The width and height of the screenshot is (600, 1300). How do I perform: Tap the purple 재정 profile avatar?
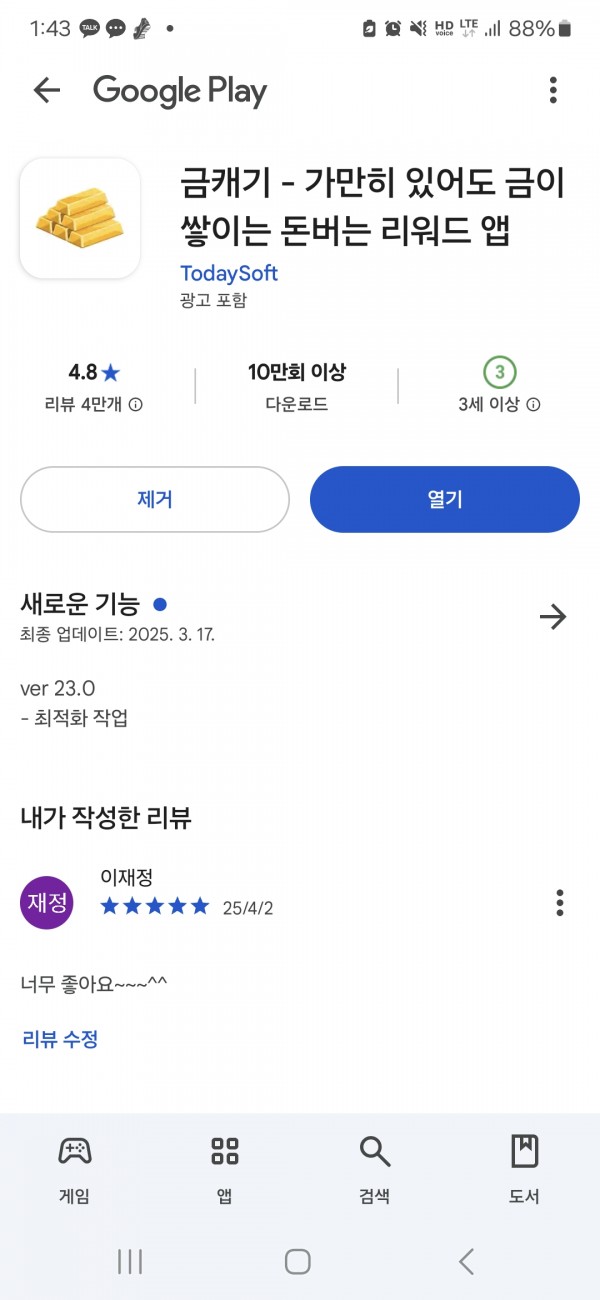(47, 903)
